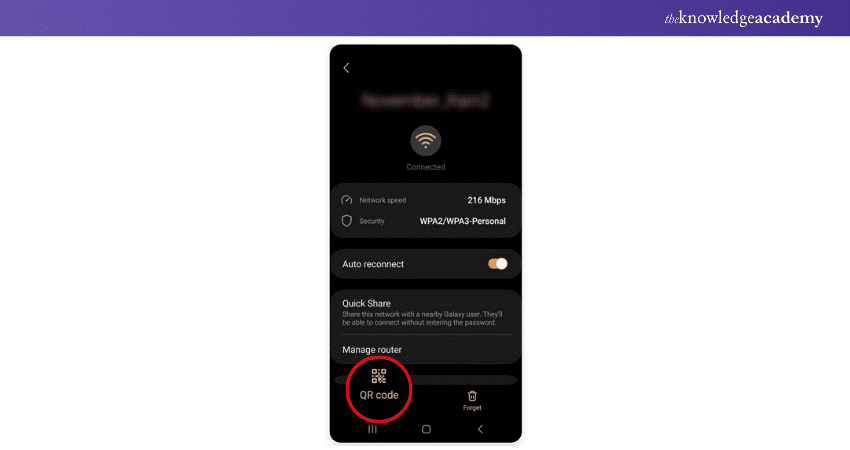This screenshot has height=450, width=850.
Task: Open recent apps from navigation bar
Action: pos(372,429)
